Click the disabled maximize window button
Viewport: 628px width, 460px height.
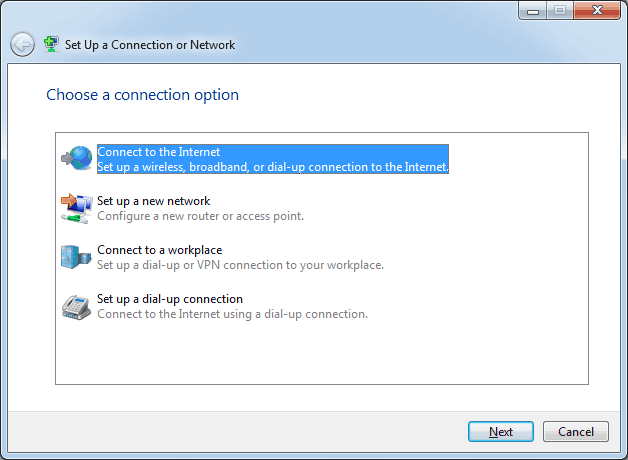point(560,10)
